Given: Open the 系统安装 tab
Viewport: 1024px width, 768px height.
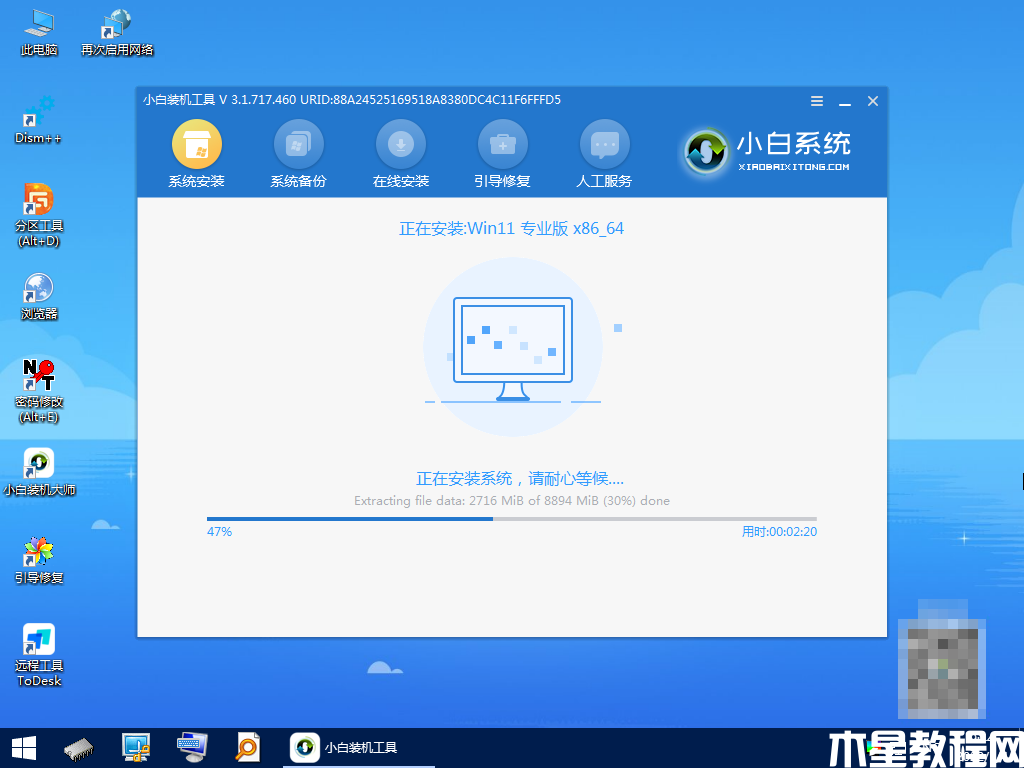Looking at the screenshot, I should tap(197, 155).
